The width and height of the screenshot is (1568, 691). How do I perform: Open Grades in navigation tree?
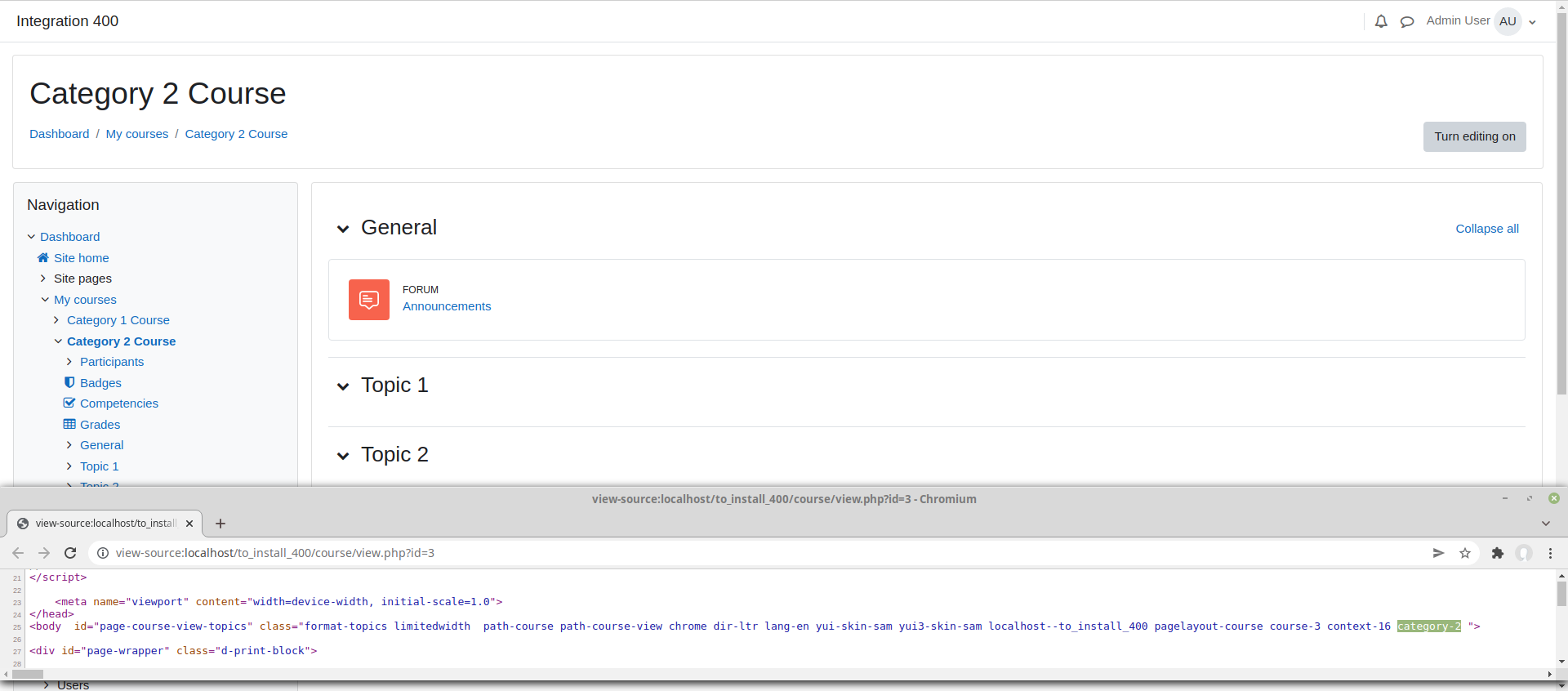pos(100,425)
